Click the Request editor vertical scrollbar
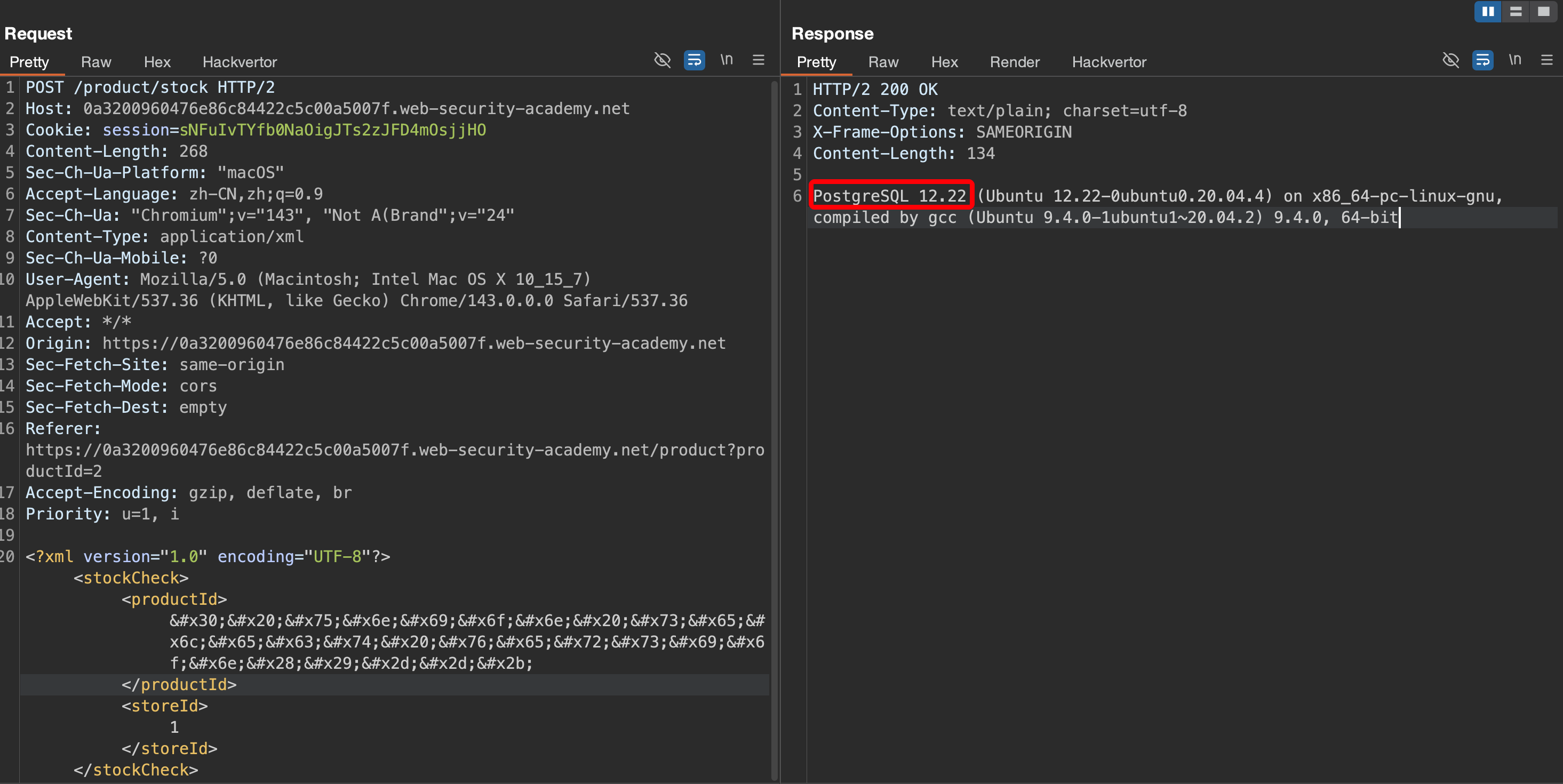1563x784 pixels. click(x=774, y=425)
